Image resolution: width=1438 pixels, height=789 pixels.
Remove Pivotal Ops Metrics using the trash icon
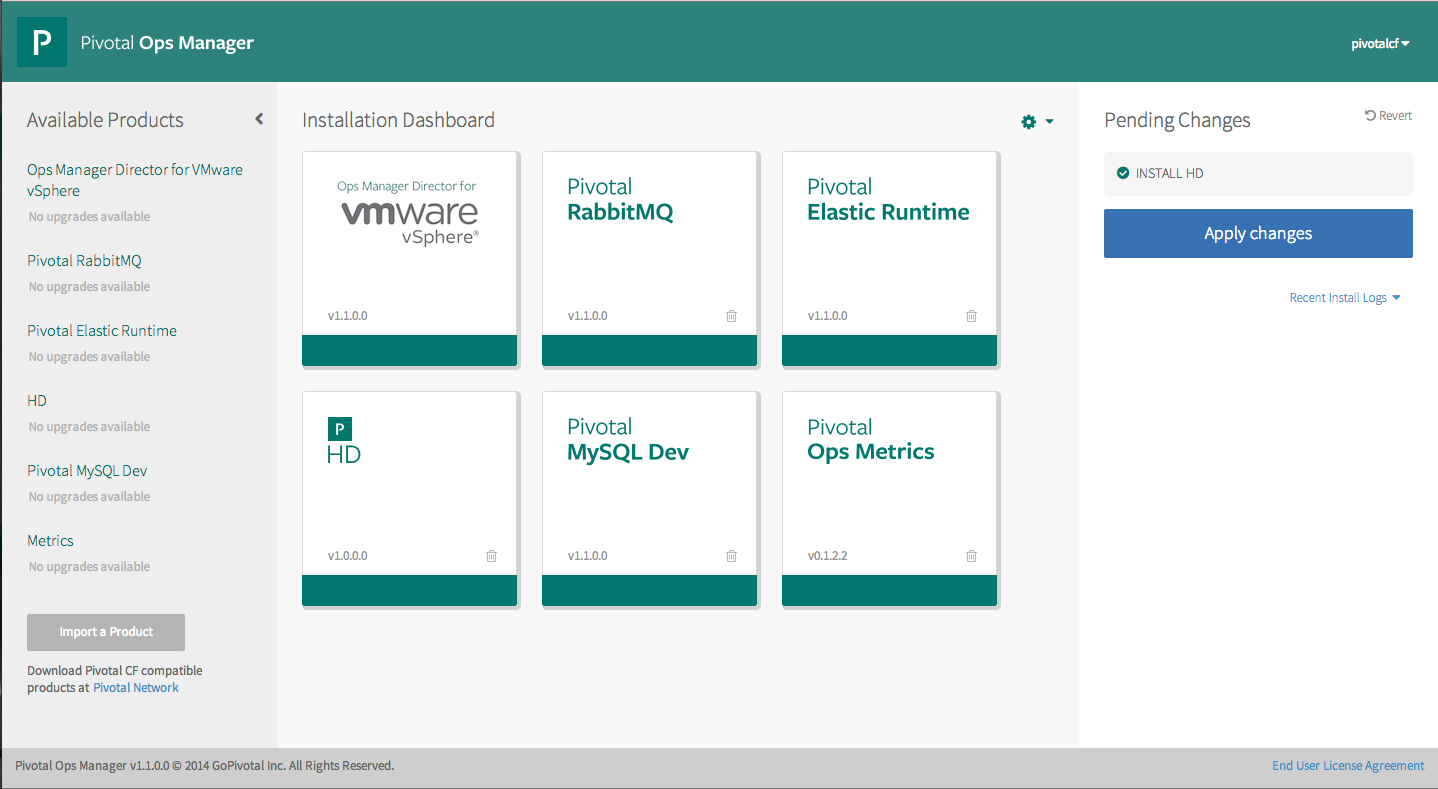point(971,556)
